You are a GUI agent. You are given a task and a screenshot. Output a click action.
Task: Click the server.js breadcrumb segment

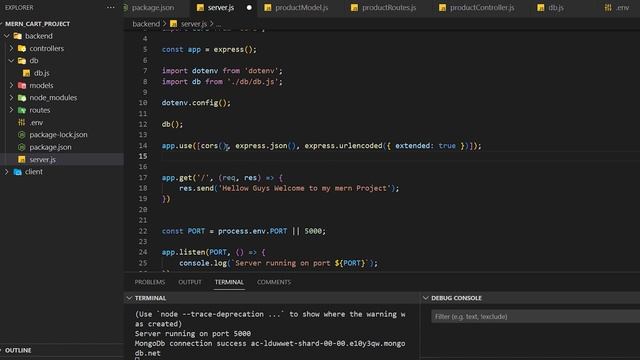pos(193,24)
